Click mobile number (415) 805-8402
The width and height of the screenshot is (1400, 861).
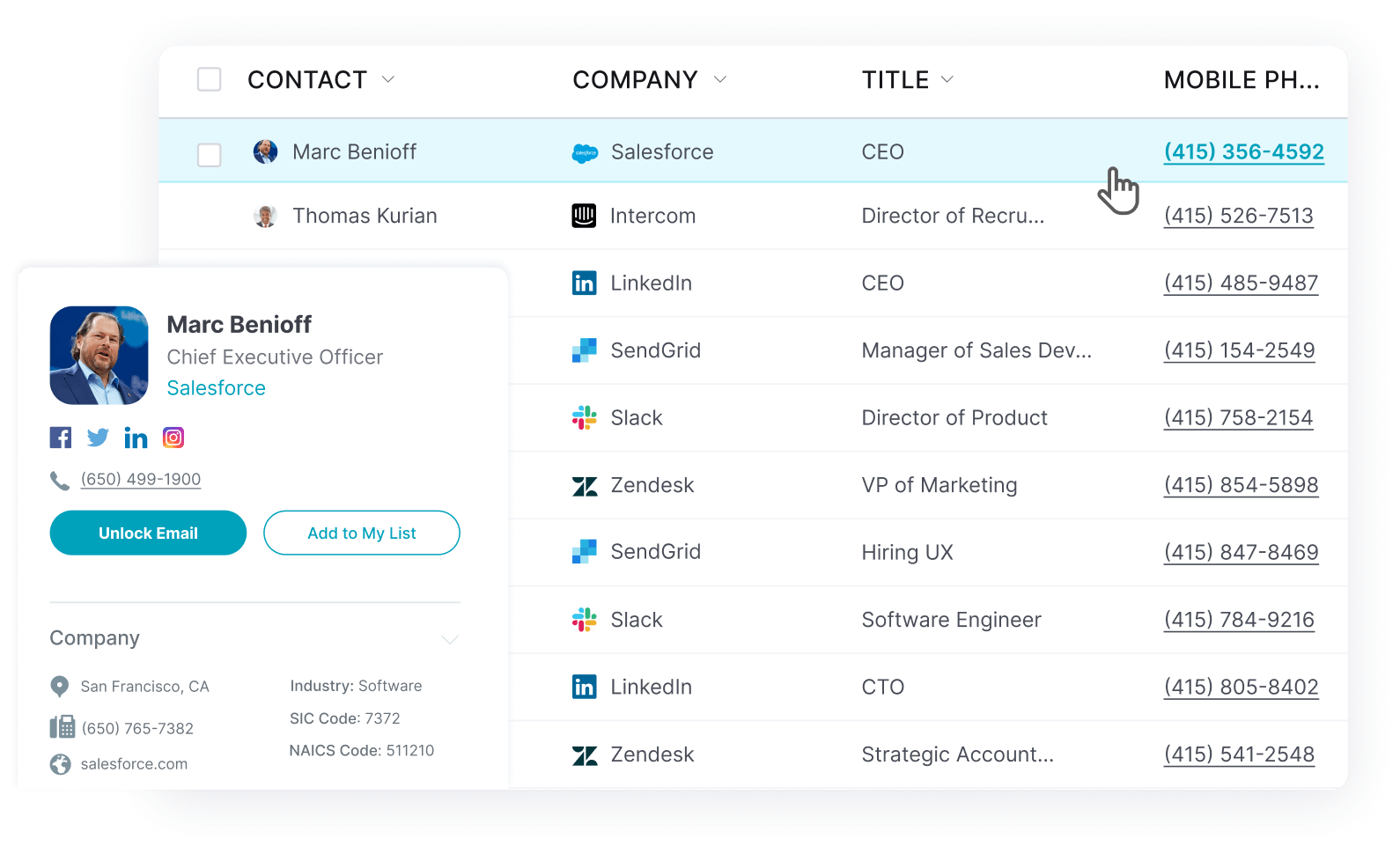tap(1241, 687)
